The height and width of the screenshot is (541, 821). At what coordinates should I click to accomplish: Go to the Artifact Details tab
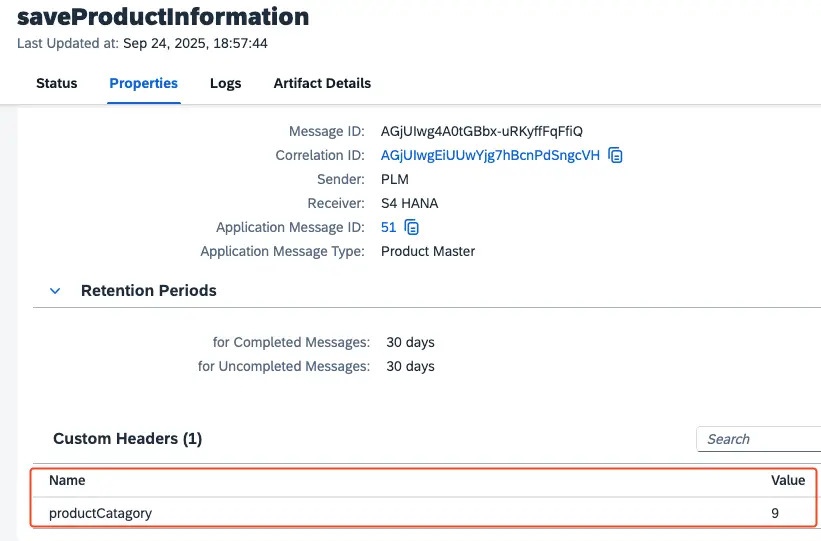pos(322,83)
